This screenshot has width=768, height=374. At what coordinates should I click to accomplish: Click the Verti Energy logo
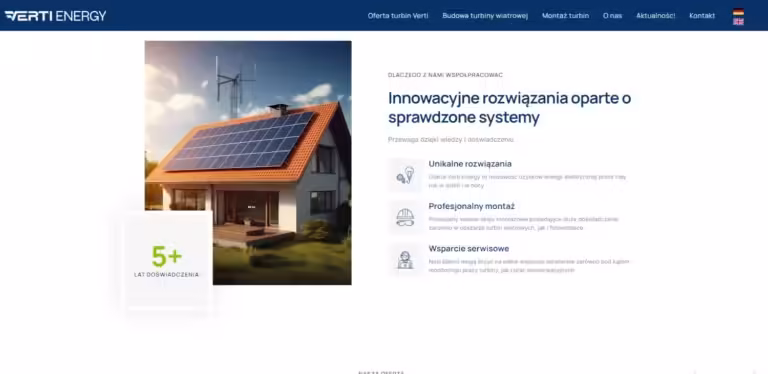click(x=55, y=16)
